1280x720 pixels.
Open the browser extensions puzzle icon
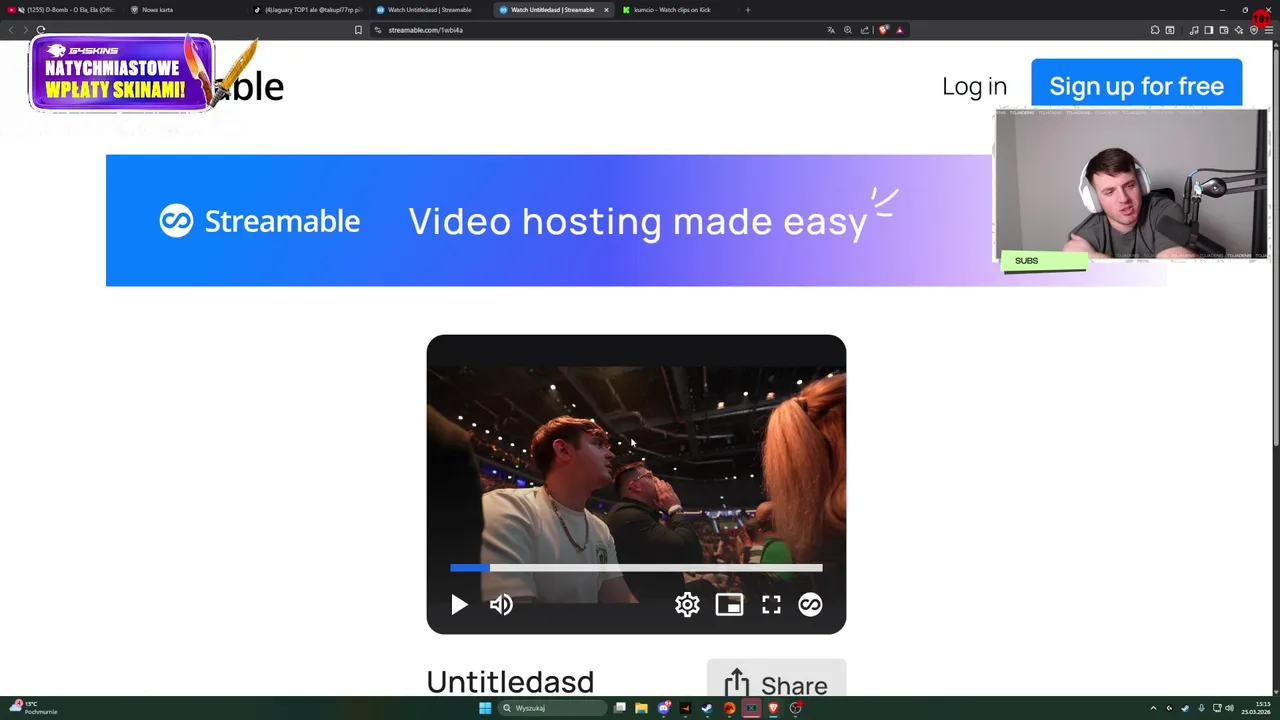[x=1154, y=30]
